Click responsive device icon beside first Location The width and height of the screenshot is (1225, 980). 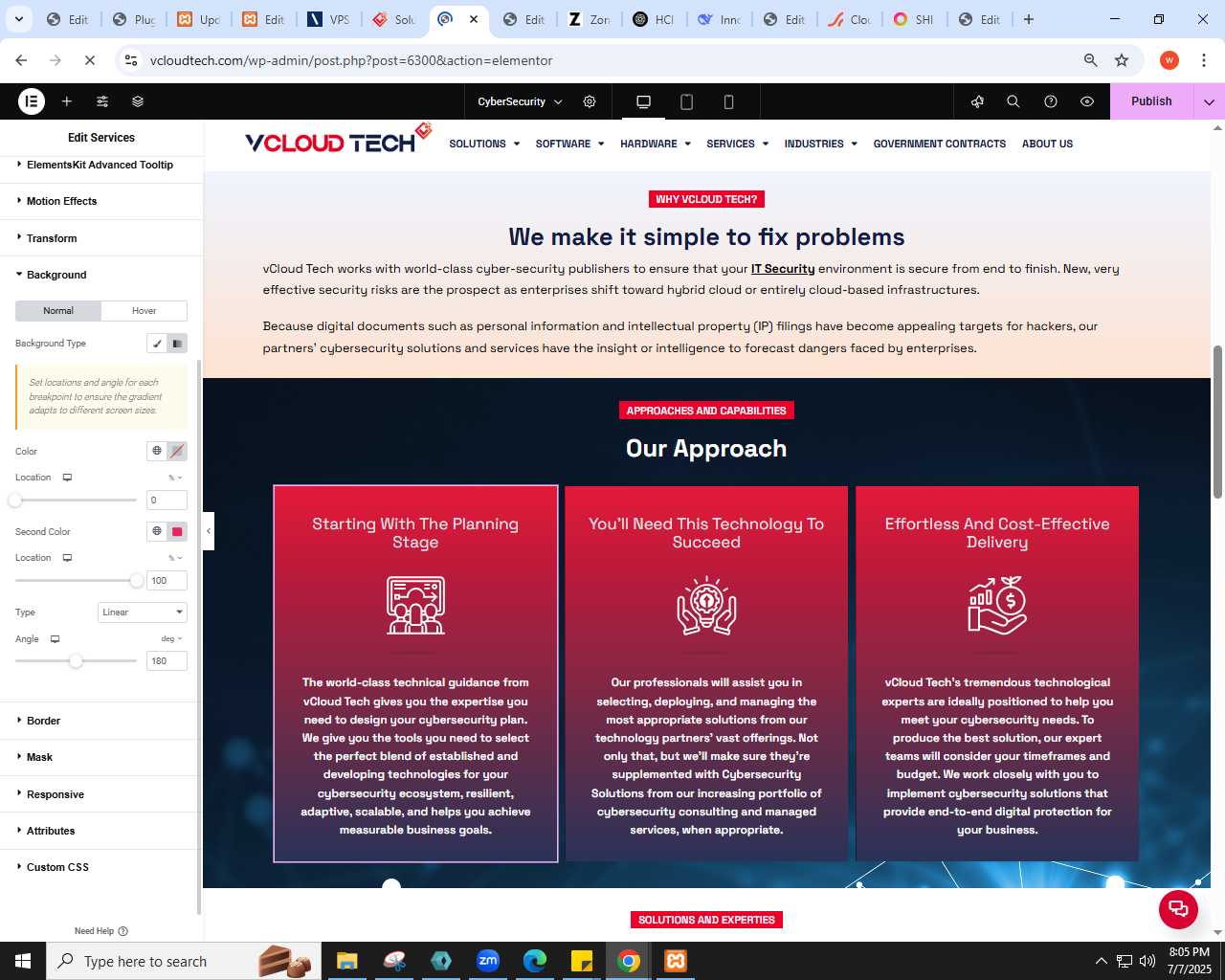67,478
